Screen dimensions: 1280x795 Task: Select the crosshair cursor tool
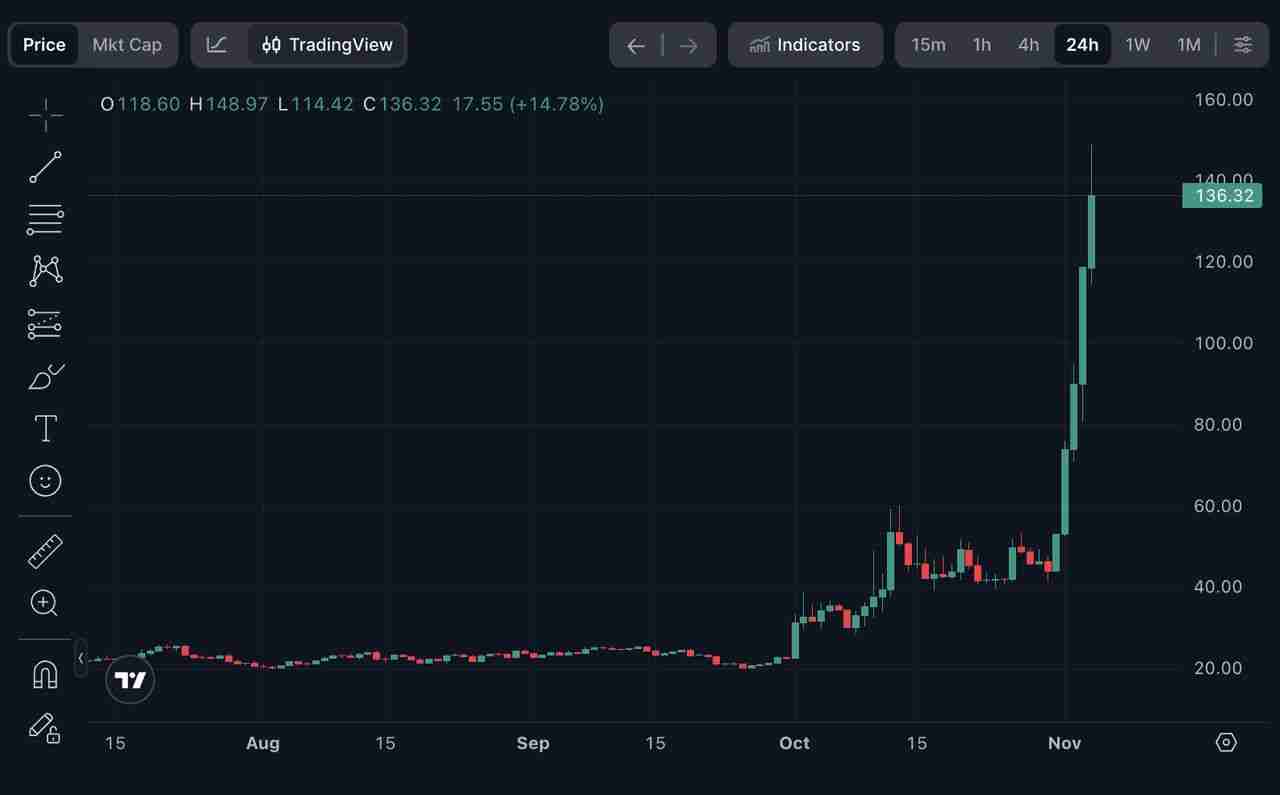point(45,114)
